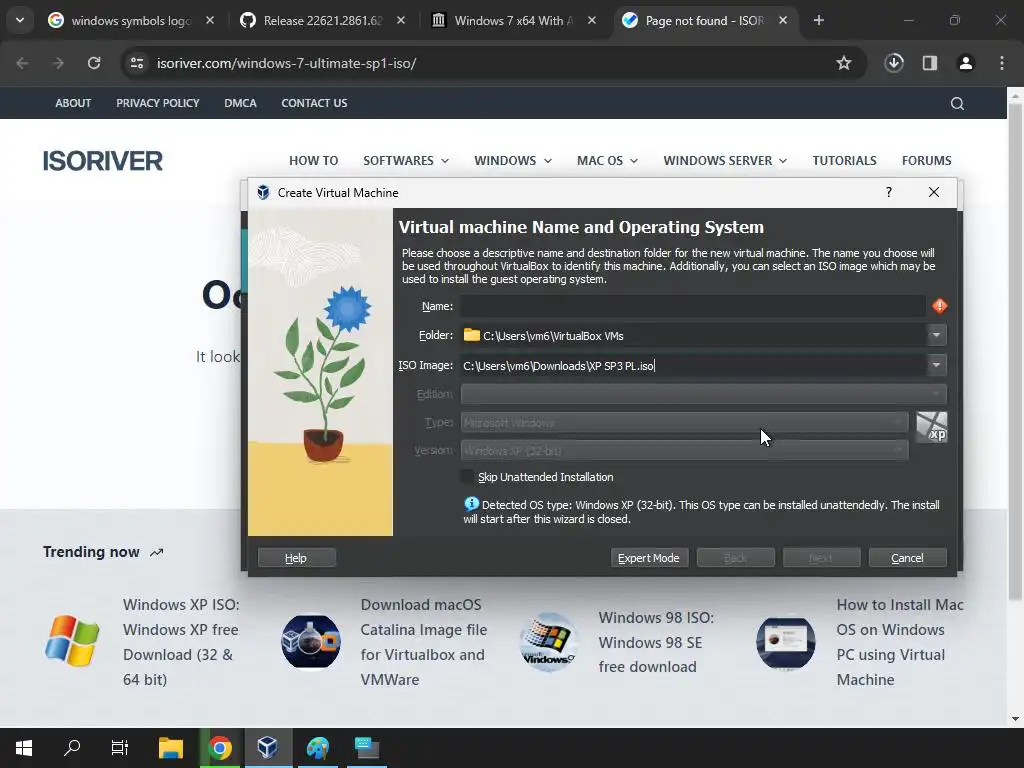1024x768 pixels.
Task: Click the Windows XP logo thumbnail
Action: 72,641
